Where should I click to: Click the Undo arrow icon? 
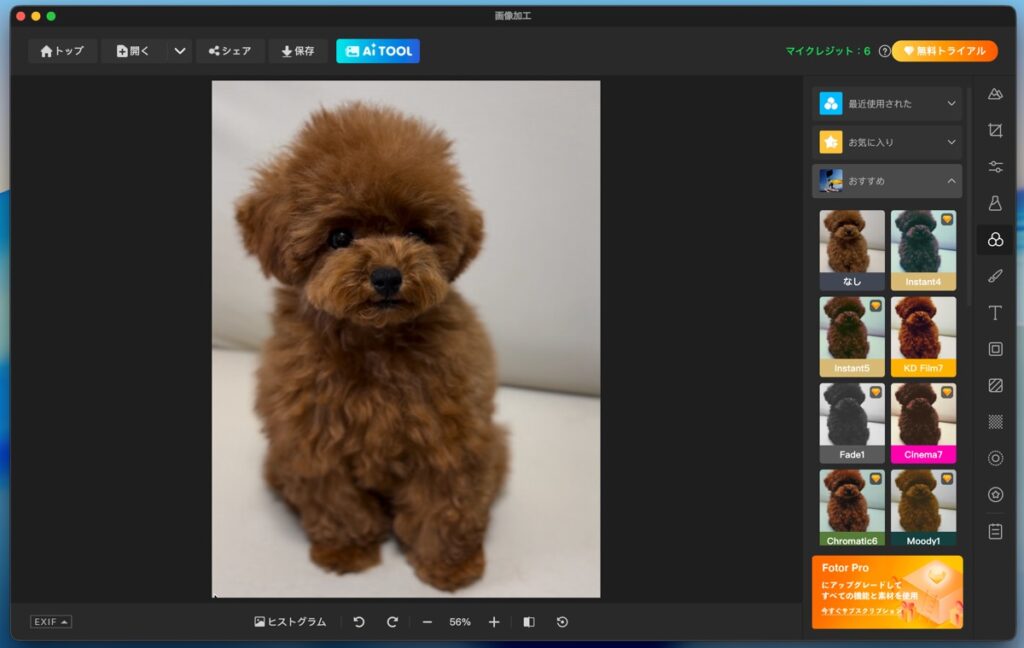coord(359,622)
